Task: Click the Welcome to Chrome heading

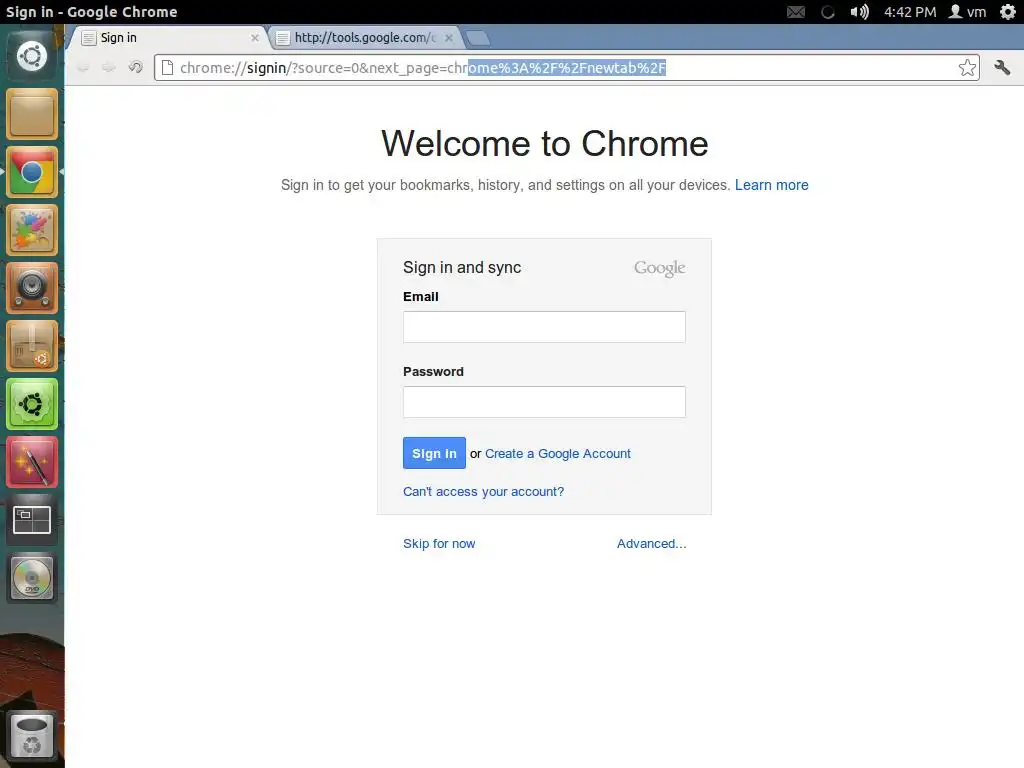Action: click(x=545, y=143)
